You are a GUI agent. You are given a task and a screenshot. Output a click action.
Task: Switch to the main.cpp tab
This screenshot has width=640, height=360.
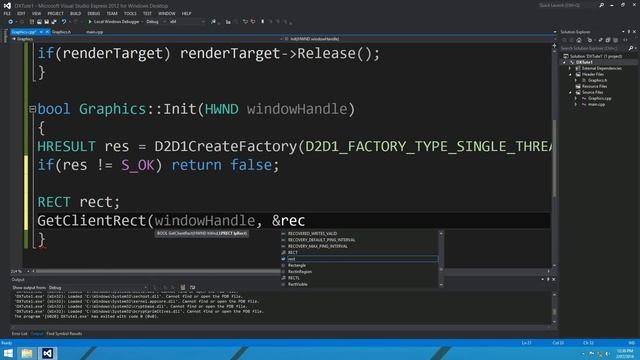click(94, 32)
